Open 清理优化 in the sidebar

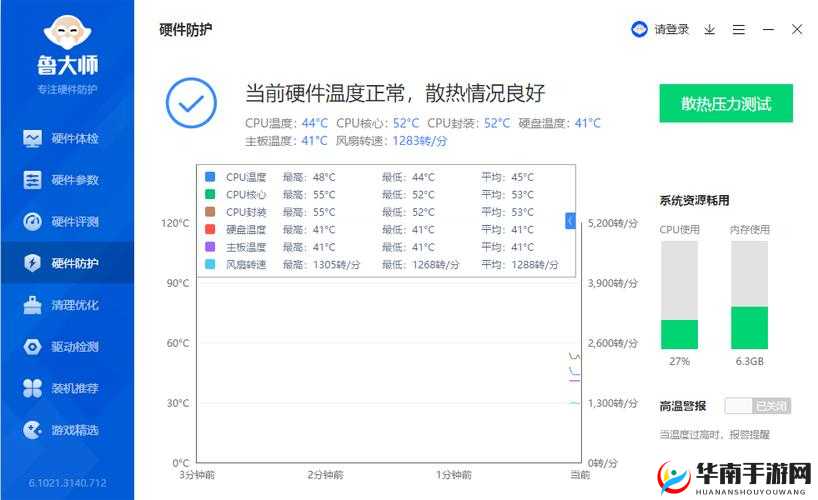67,305
